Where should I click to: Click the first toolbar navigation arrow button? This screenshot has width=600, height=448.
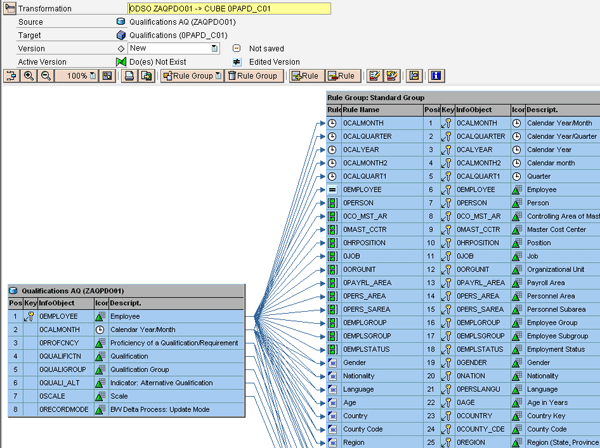click(x=12, y=76)
